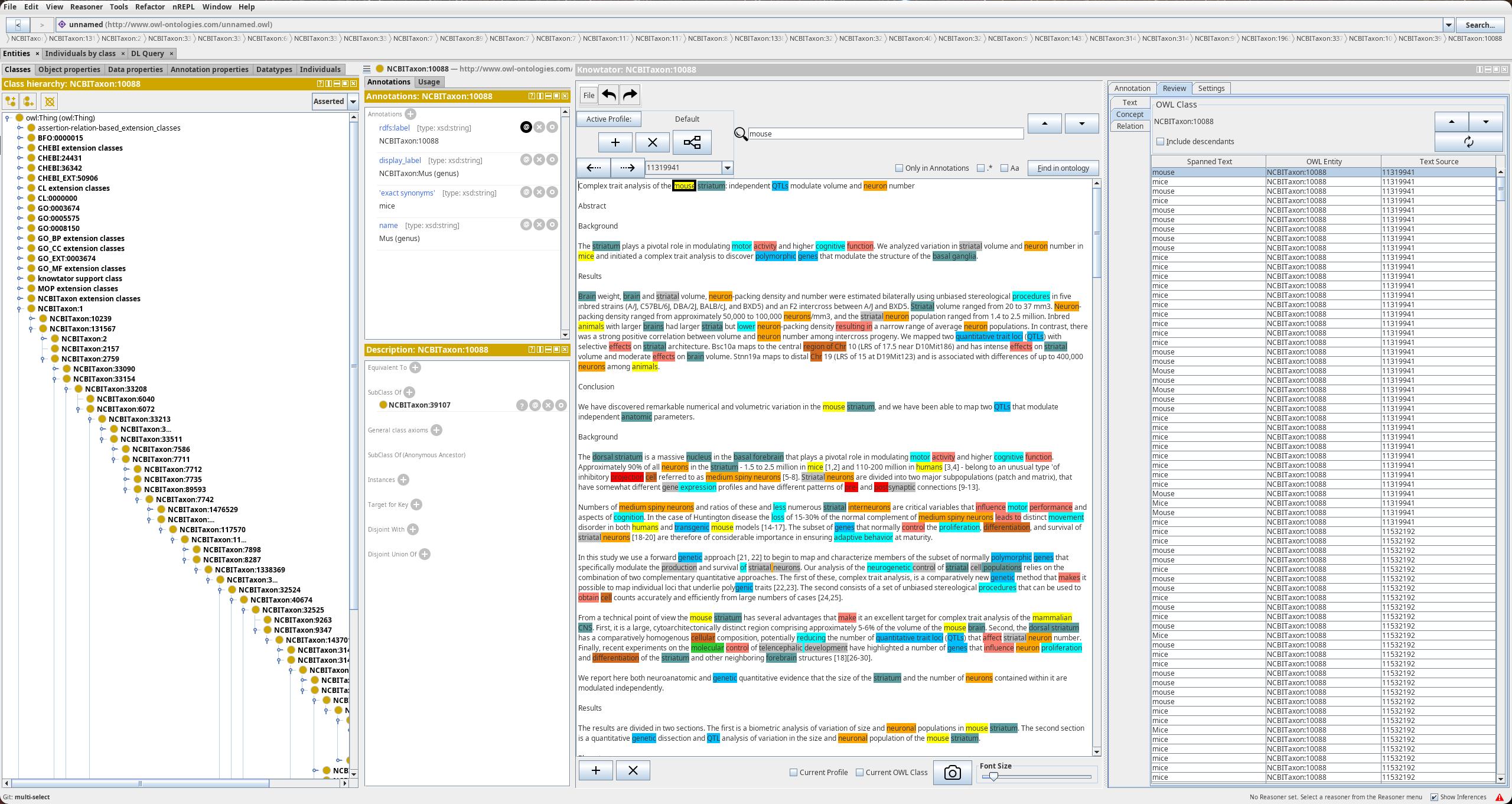This screenshot has width=1512, height=804.
Task: Click the delete class icon in Class hierarchy
Action: pos(50,102)
